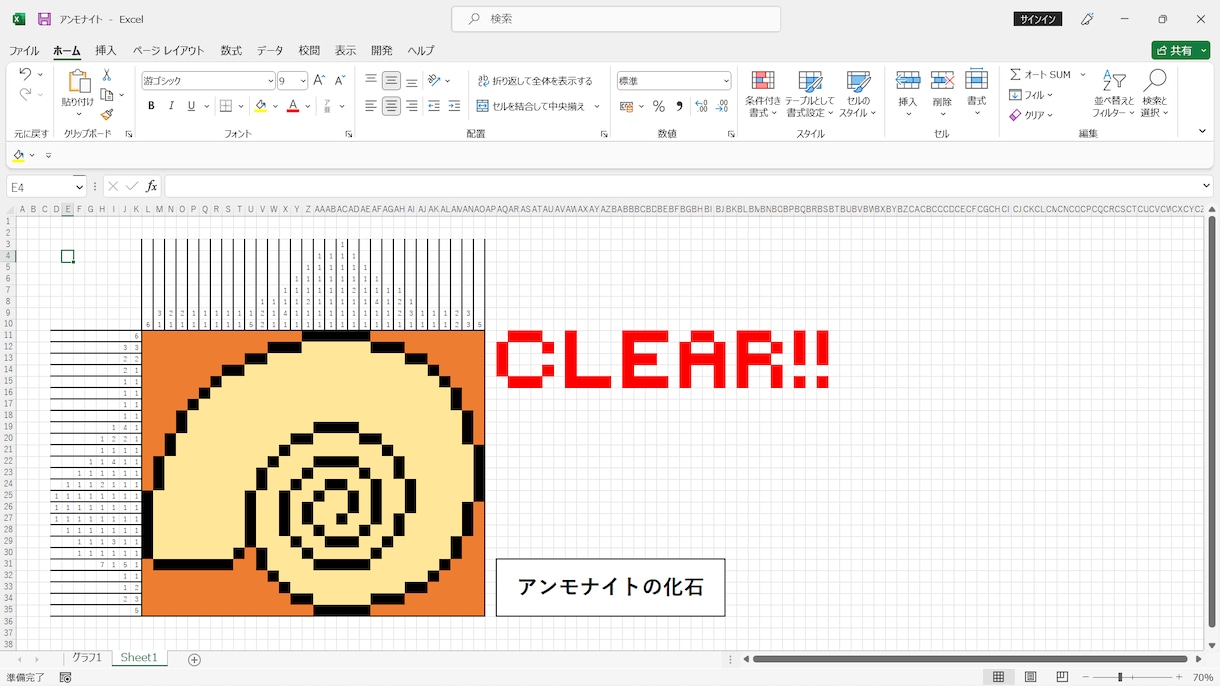Click the Decrease font size icon
This screenshot has height=686, width=1220.
[x=341, y=81]
